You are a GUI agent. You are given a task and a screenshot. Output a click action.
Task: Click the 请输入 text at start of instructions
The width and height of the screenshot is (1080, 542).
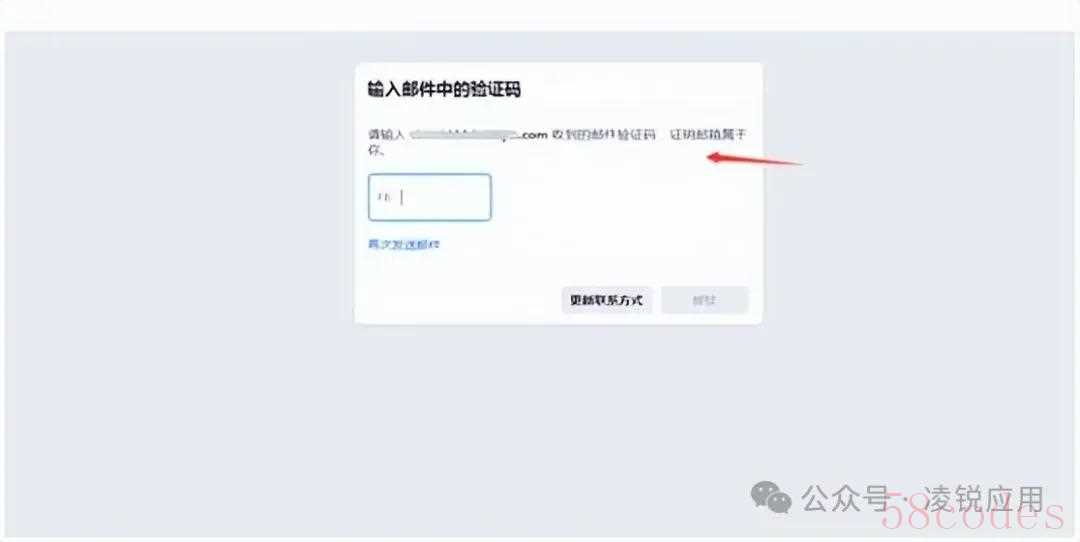(x=387, y=136)
